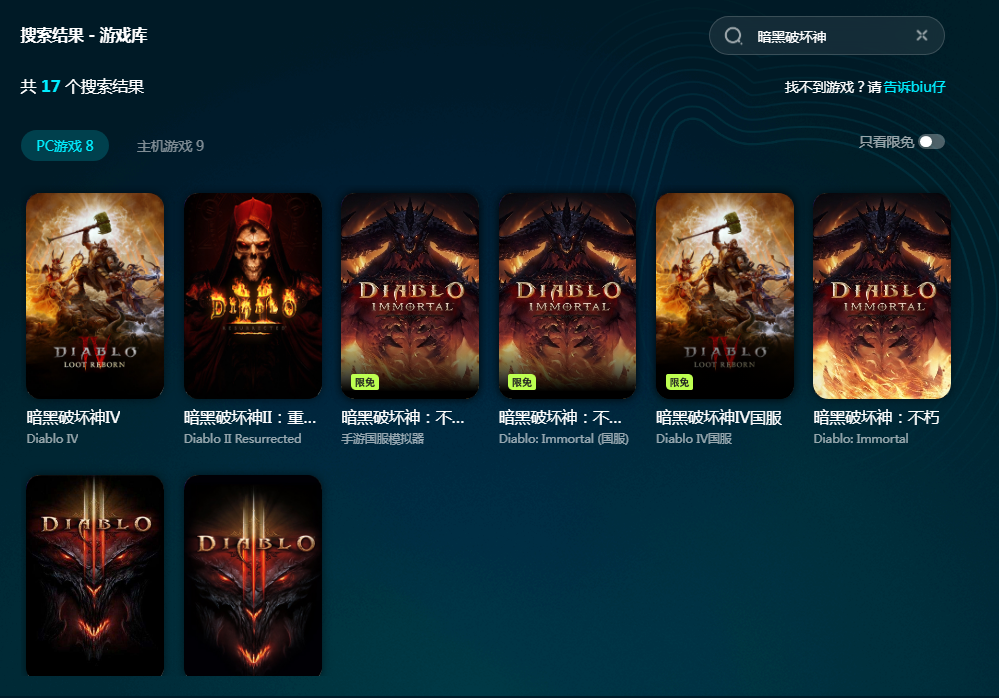Open the Diablo IV国服 game cover
Image resolution: width=999 pixels, height=698 pixels.
click(725, 296)
